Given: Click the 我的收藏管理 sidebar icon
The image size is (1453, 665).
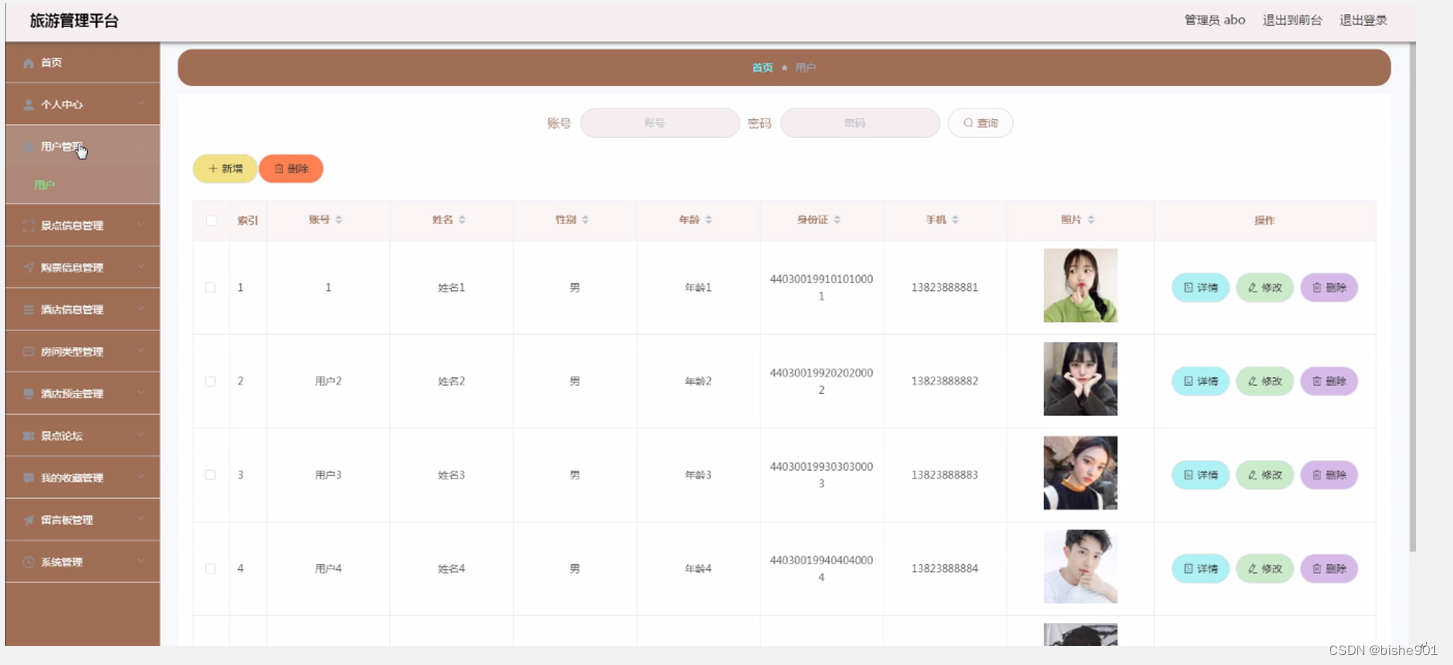Looking at the screenshot, I should point(29,478).
